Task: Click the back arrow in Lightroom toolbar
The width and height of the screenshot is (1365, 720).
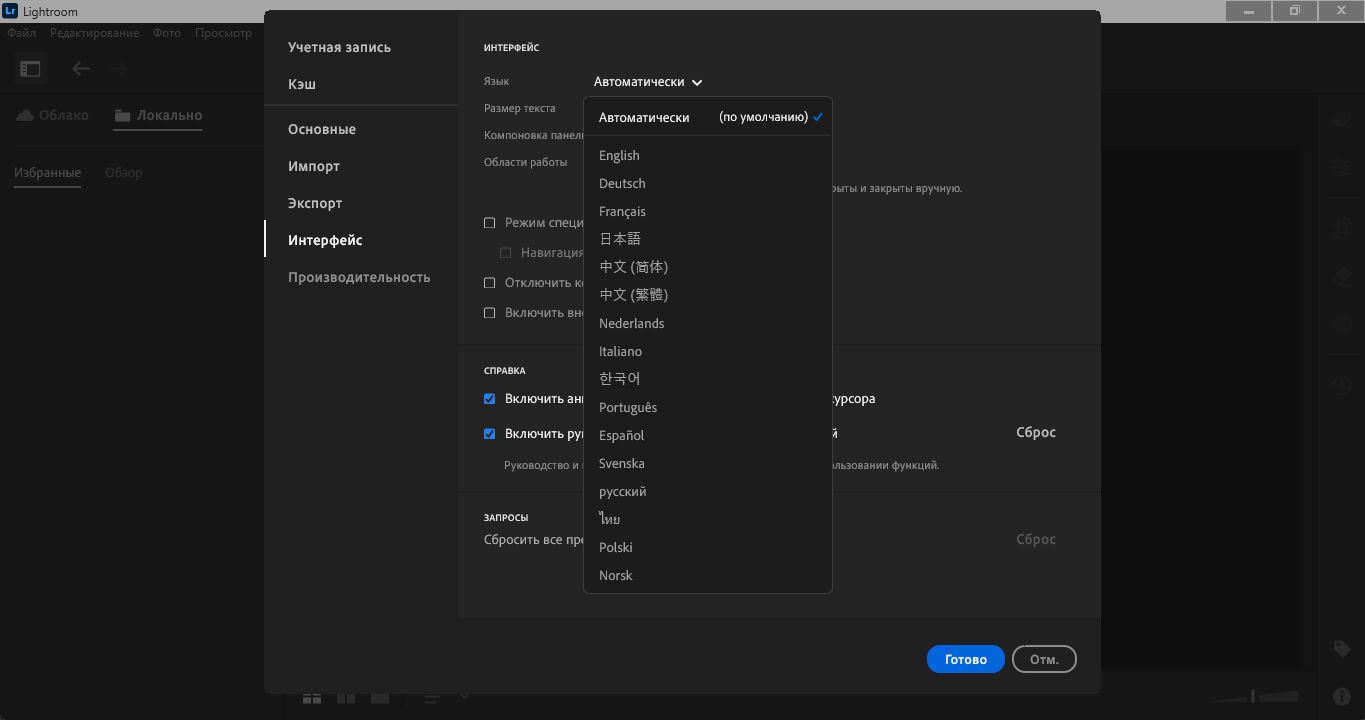Action: pos(81,69)
